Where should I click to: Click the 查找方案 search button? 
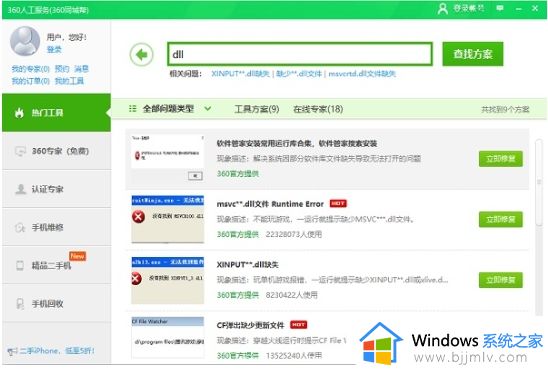(x=473, y=54)
